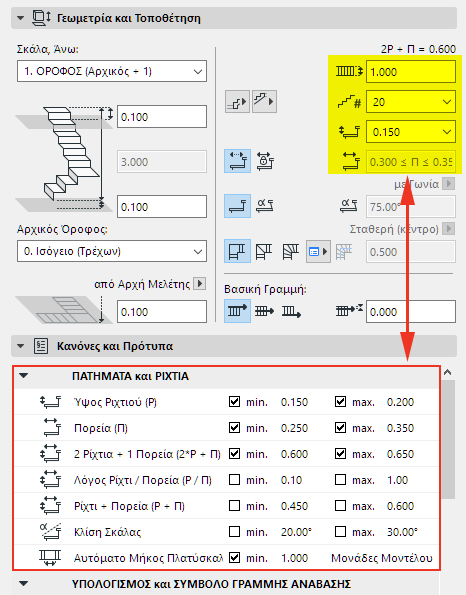Click the going icon in Πορεία (Π) row

pos(52,427)
